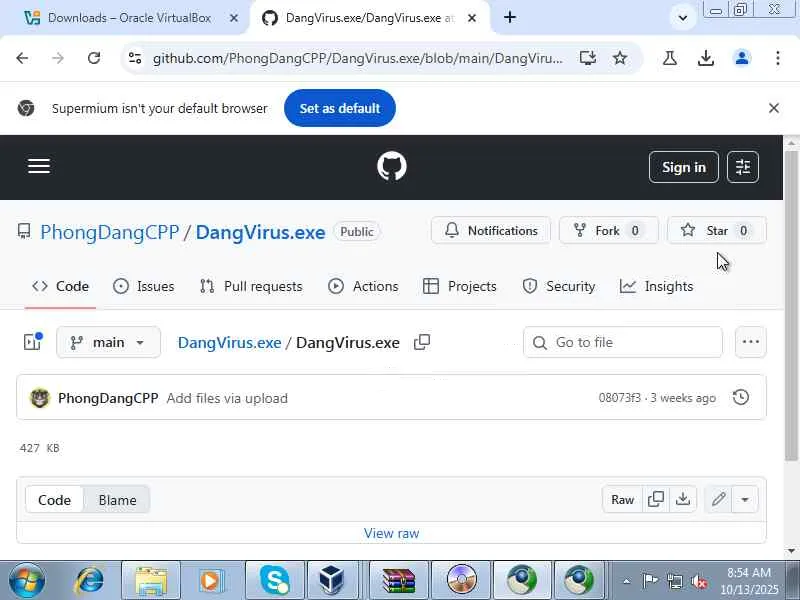View file history clock icon
Screen dimensions: 800x600
click(741, 397)
